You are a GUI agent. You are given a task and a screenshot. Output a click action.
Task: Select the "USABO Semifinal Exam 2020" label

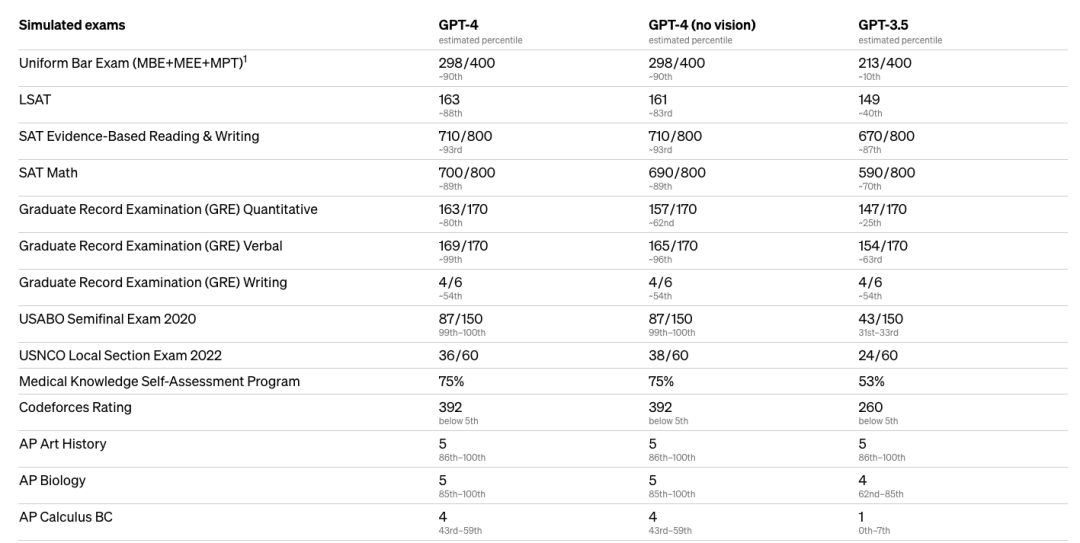[107, 319]
